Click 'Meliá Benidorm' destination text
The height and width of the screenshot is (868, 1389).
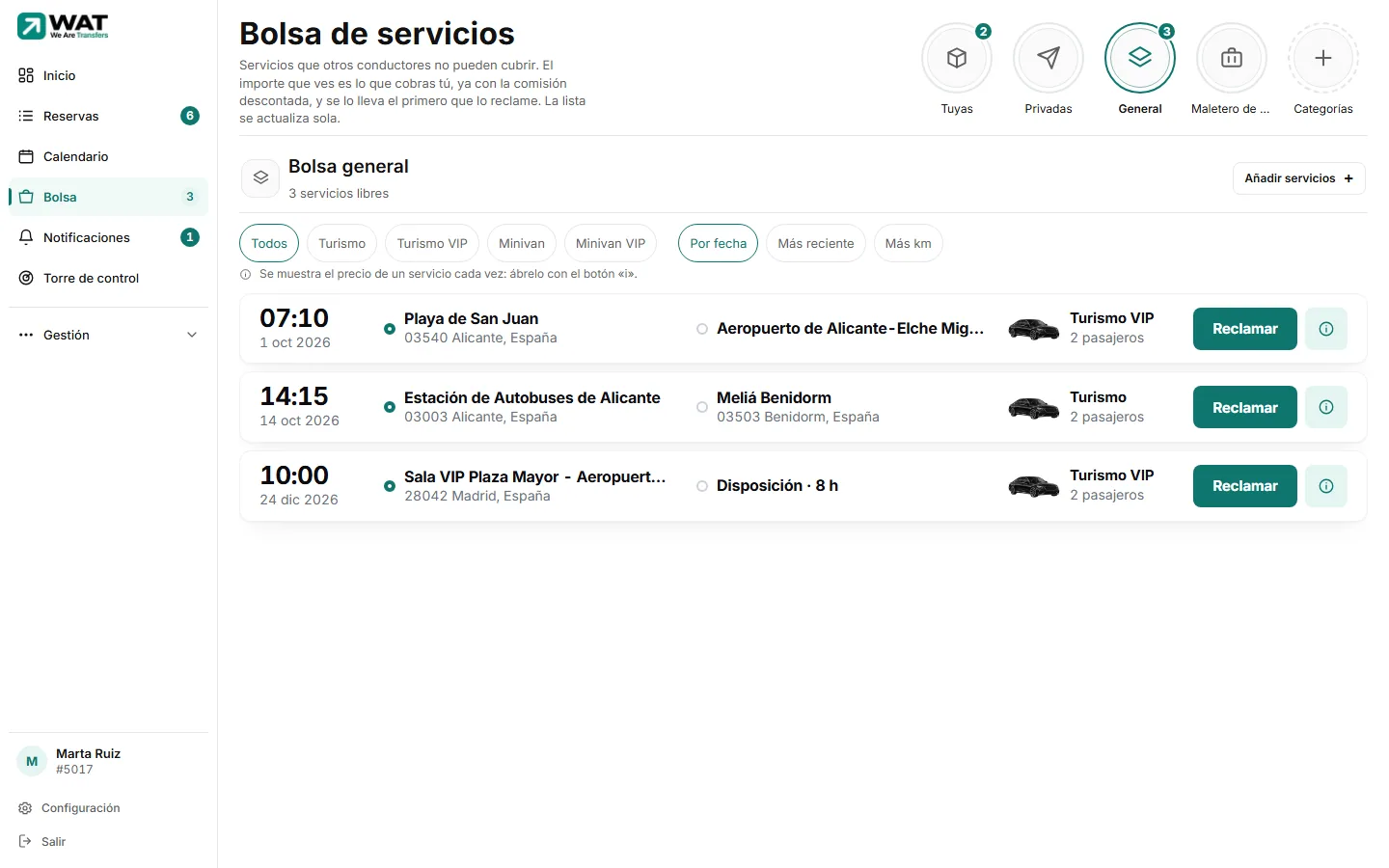774,397
